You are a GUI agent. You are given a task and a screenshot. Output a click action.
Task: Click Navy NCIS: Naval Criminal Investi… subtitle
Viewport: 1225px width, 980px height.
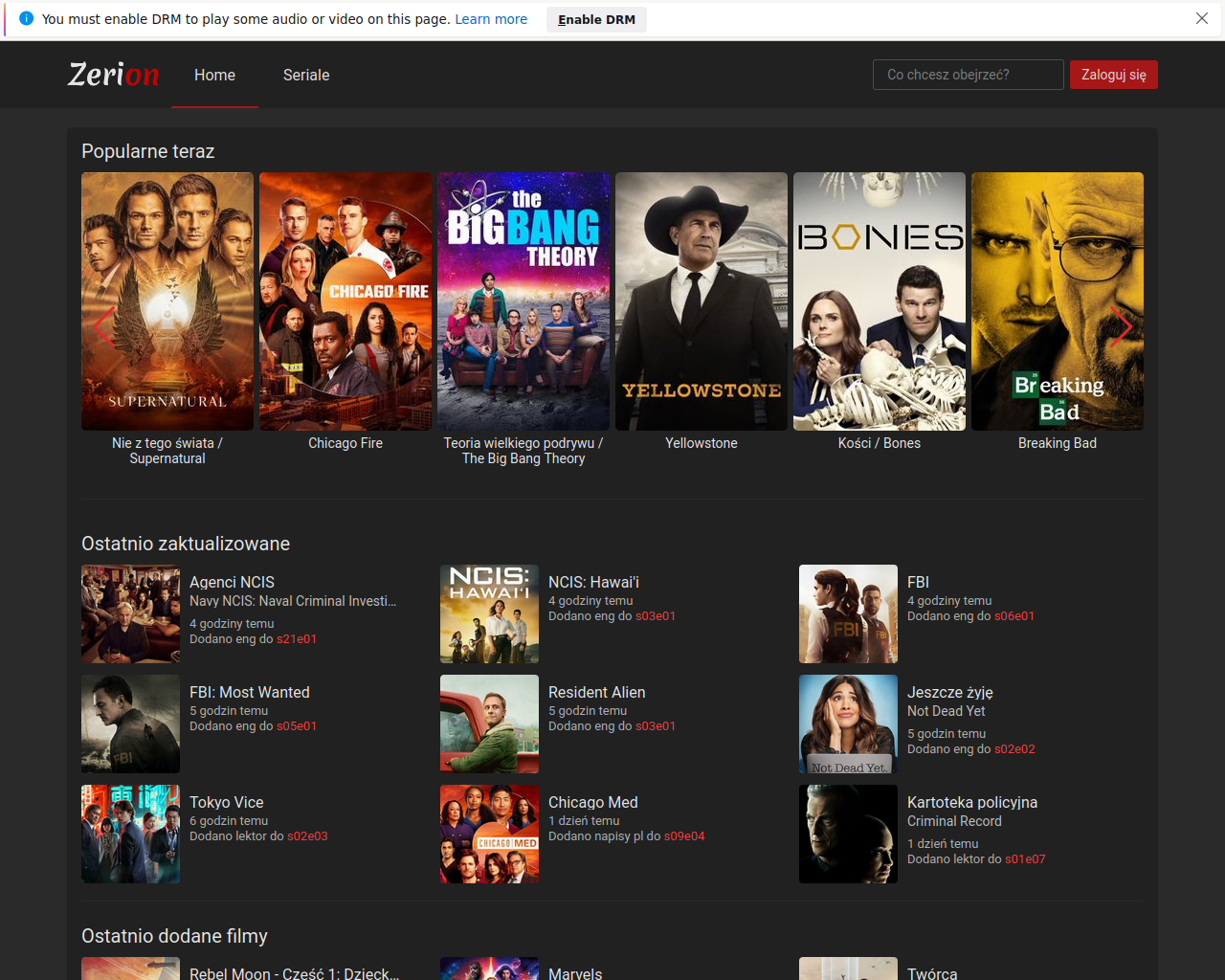tap(293, 601)
